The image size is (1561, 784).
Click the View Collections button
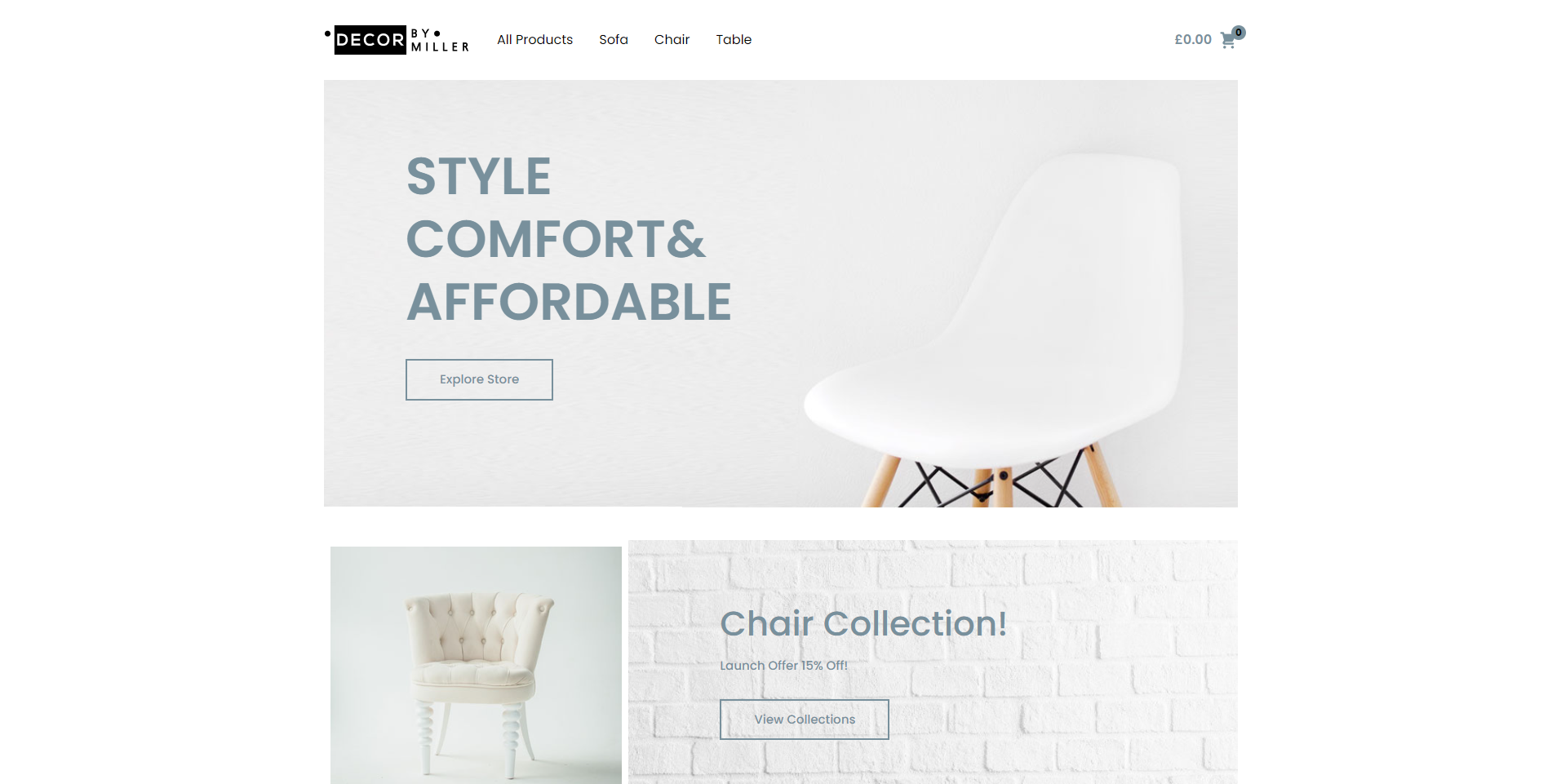[x=804, y=720]
